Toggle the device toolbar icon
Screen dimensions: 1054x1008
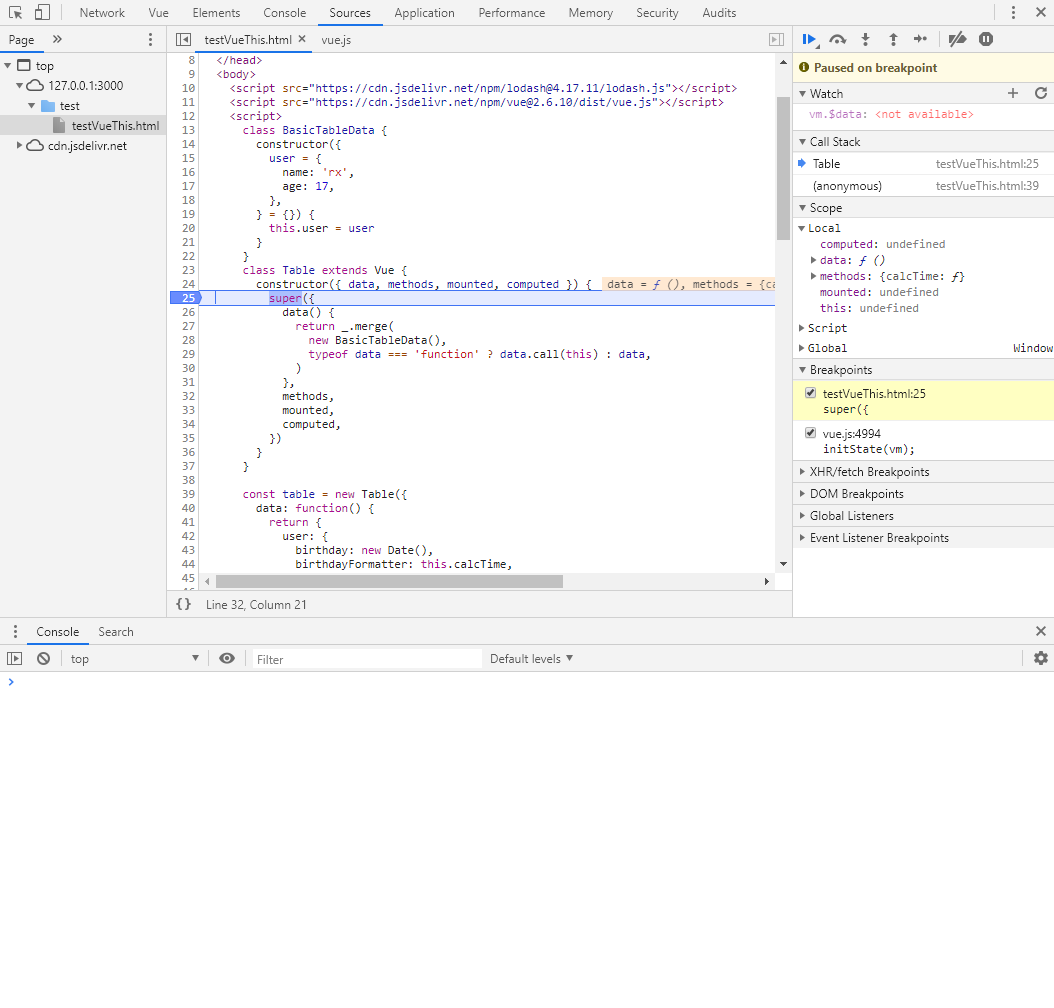pos(42,13)
